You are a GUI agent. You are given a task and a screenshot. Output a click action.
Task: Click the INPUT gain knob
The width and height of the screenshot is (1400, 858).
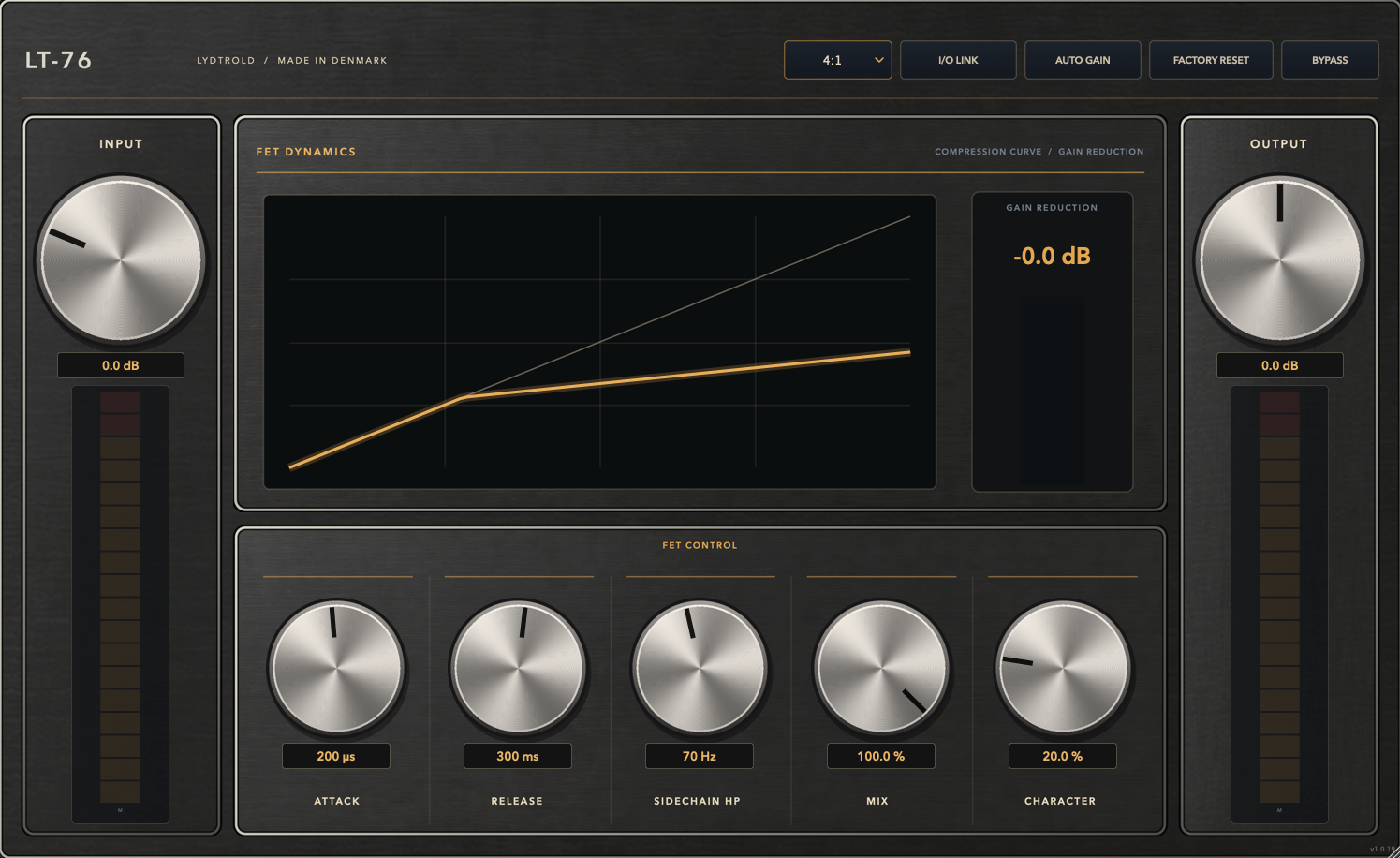pyautogui.click(x=121, y=259)
